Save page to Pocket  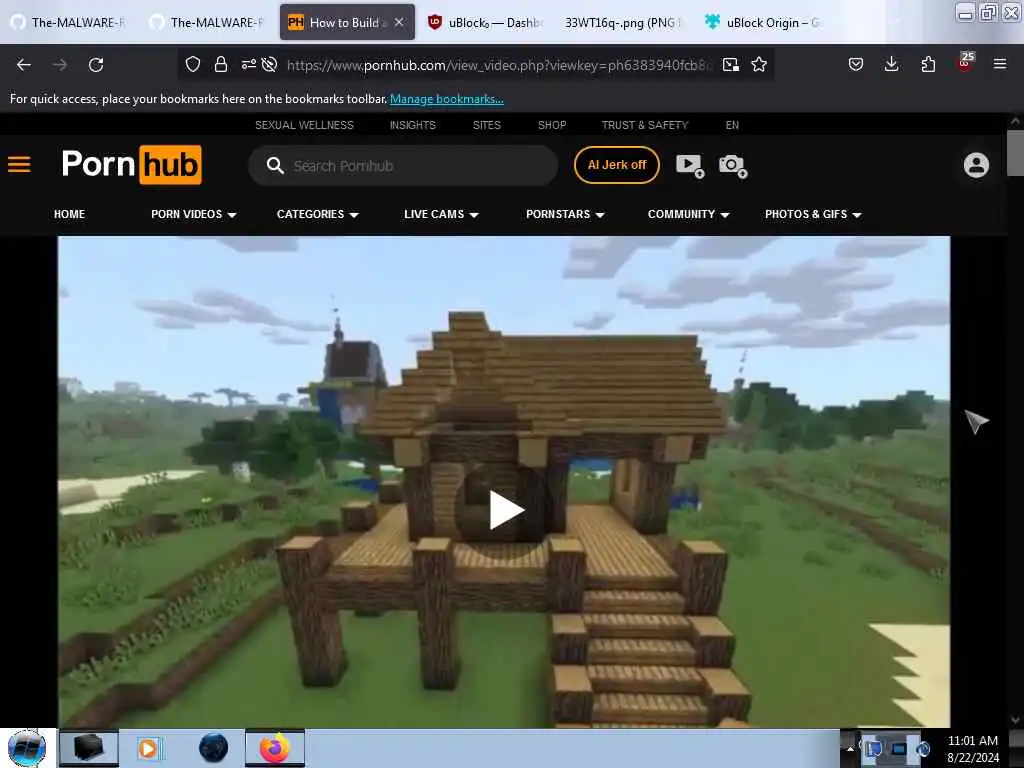856,65
